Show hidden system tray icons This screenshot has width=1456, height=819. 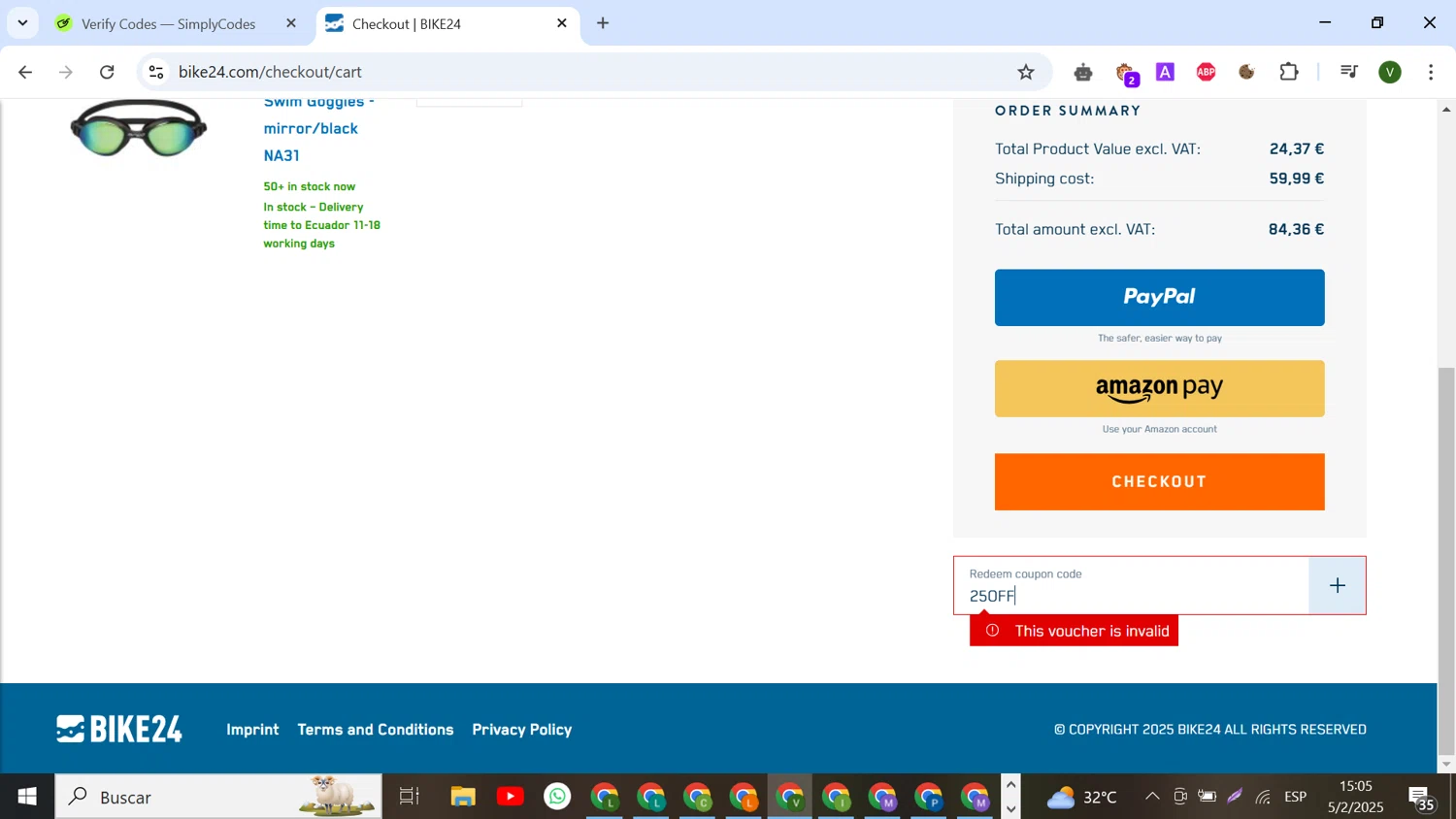click(x=1152, y=797)
